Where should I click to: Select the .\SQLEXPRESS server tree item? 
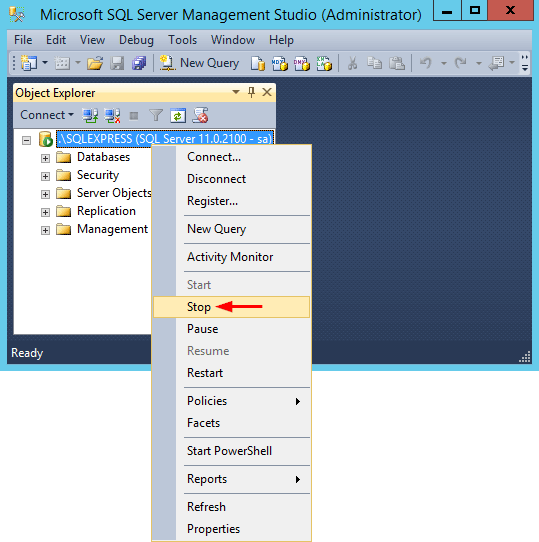click(165, 139)
